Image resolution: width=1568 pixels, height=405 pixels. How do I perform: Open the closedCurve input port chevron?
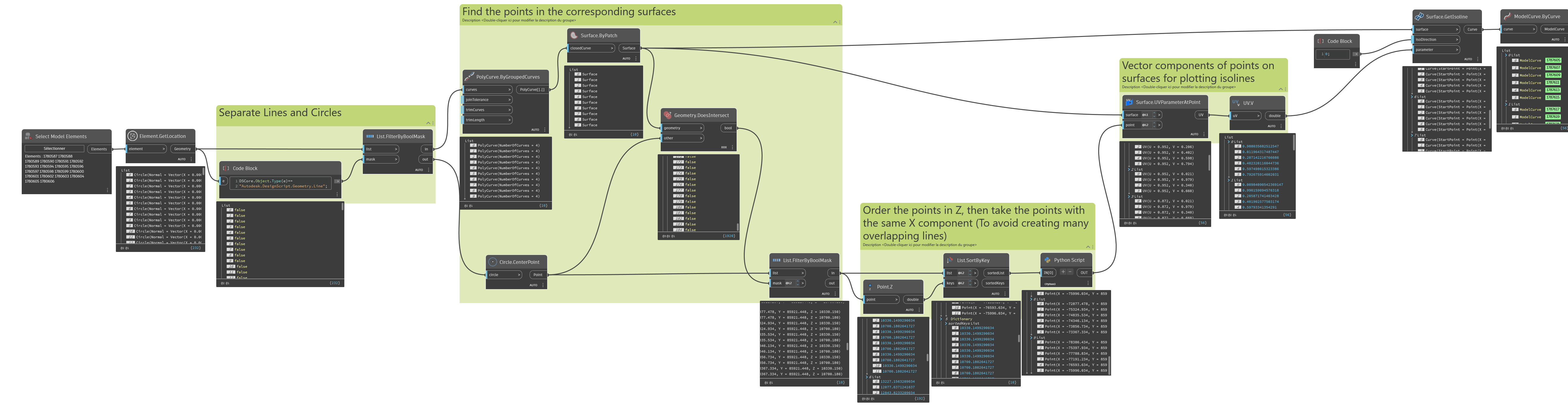pos(611,48)
